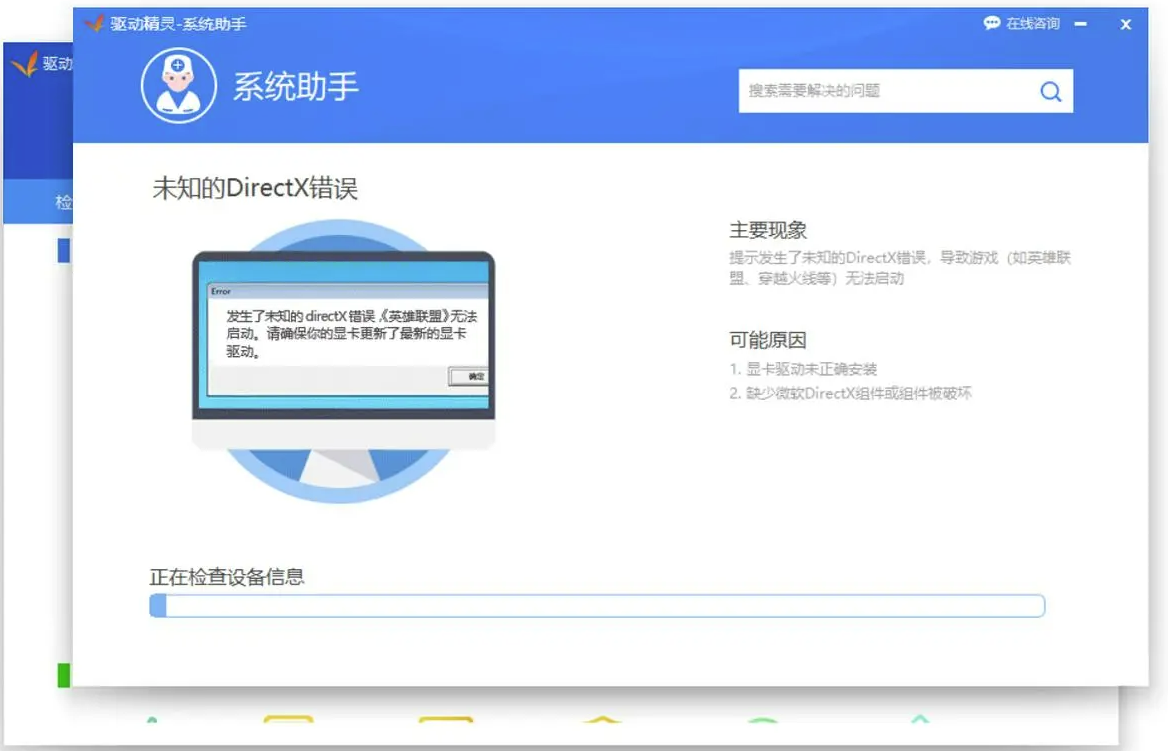Click the 显卡驱动未正确安装 cause item
This screenshot has height=751, width=1168.
[x=803, y=369]
